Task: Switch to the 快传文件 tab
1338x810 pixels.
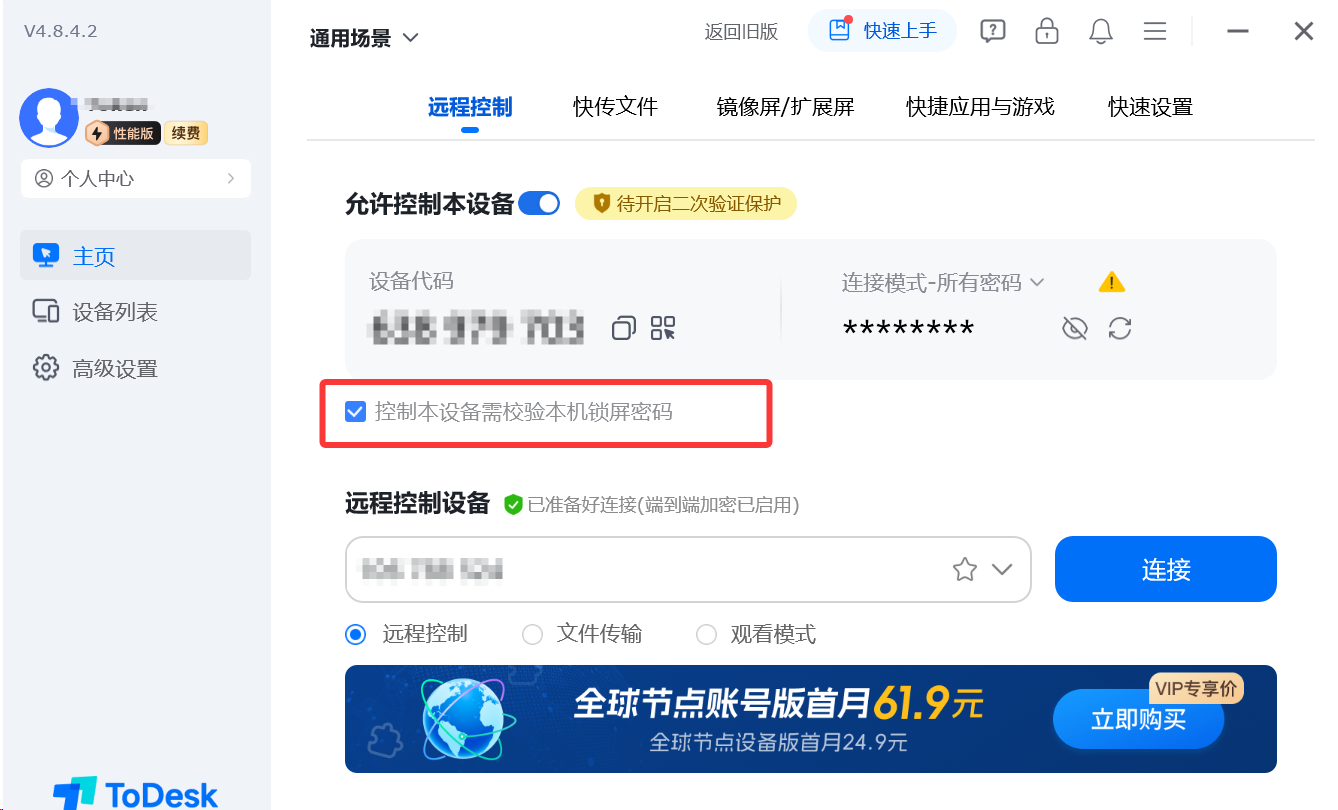Action: point(616,107)
